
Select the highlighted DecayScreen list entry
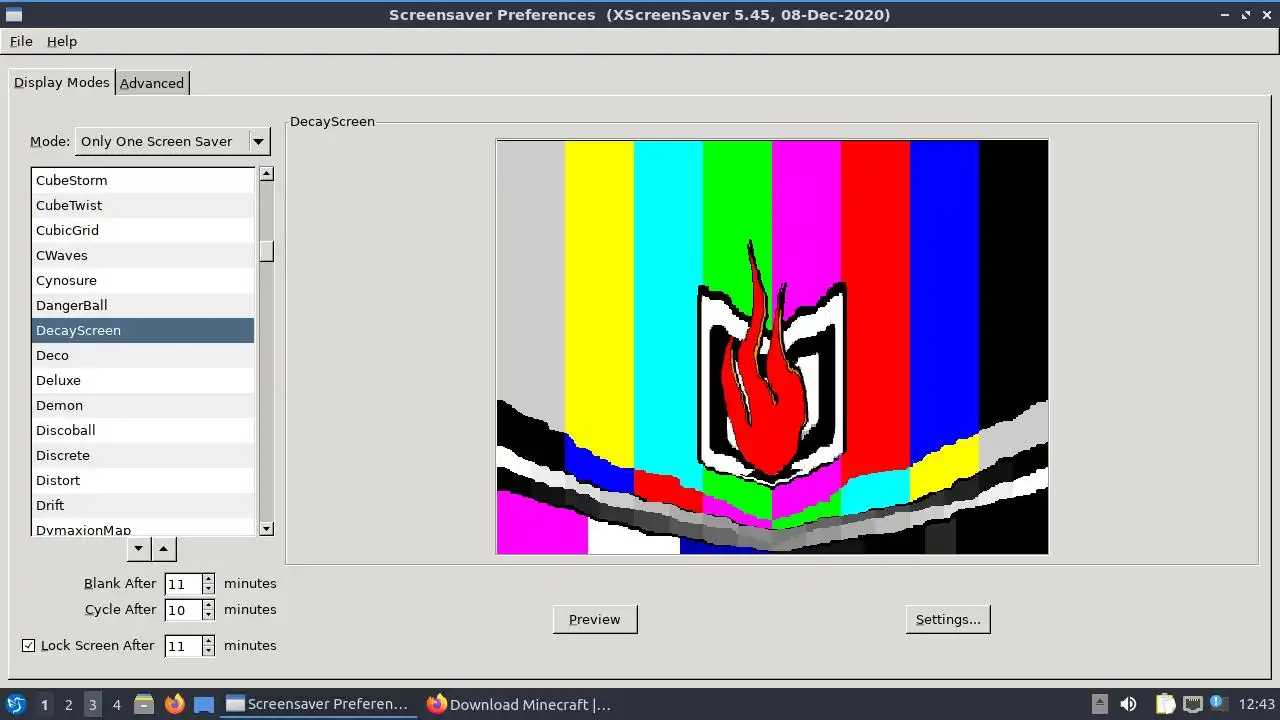(x=143, y=330)
